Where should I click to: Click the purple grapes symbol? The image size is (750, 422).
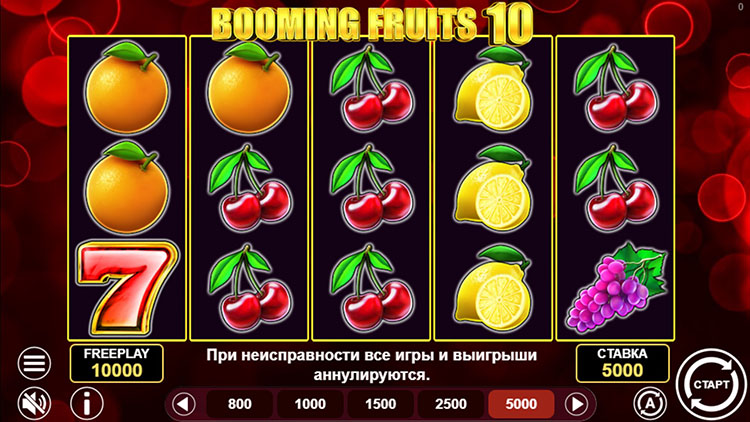[616, 289]
